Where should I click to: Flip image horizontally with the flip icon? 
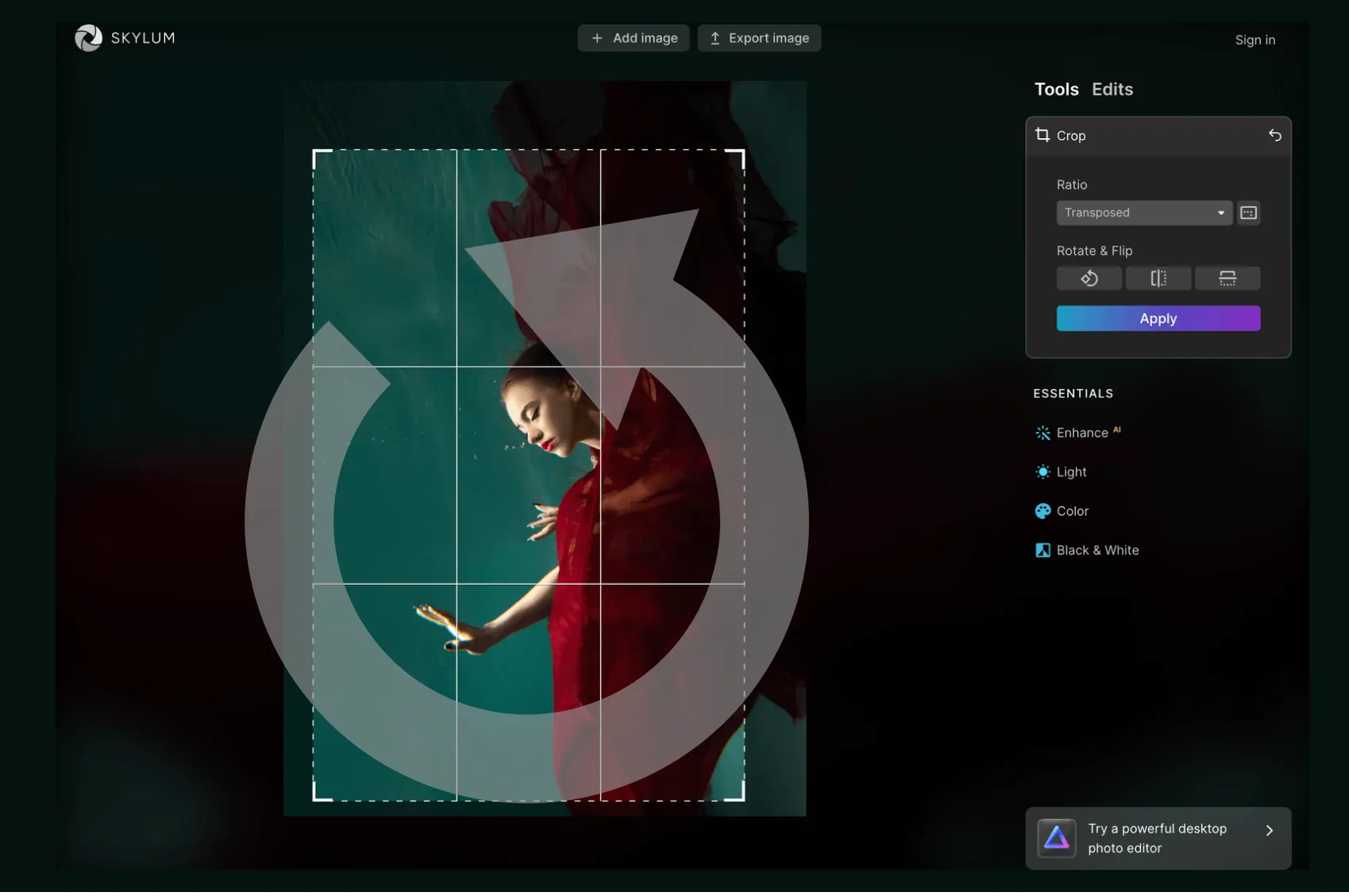coord(1158,279)
